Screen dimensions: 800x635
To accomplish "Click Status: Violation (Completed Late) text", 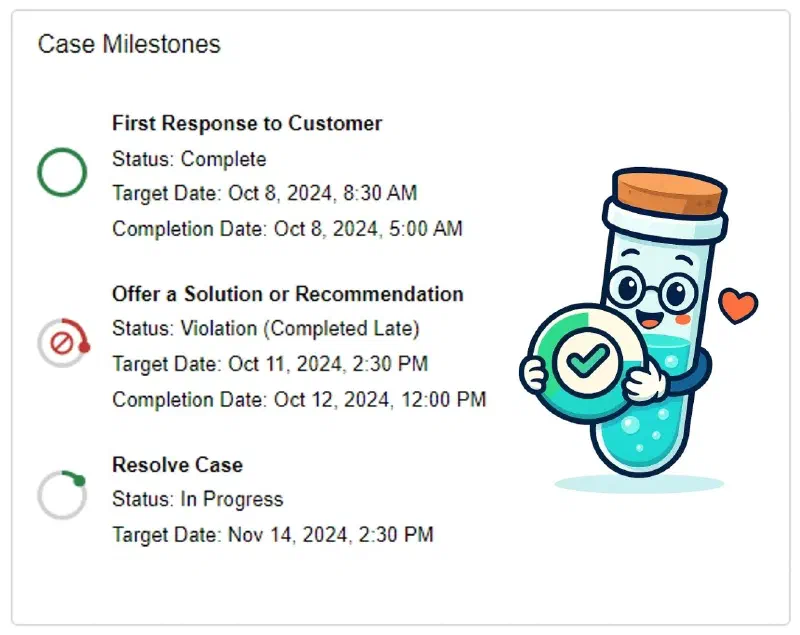I will (266, 328).
